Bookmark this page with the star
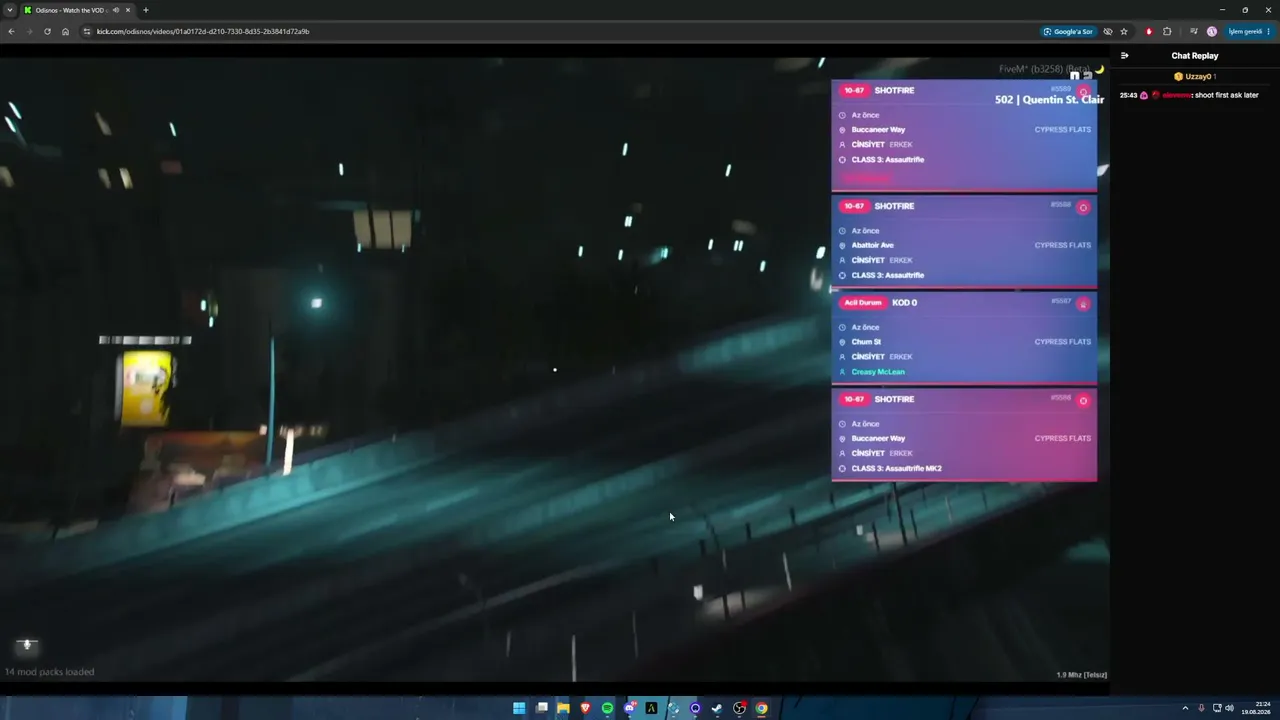Viewport: 1280px width, 720px height. point(1124,31)
